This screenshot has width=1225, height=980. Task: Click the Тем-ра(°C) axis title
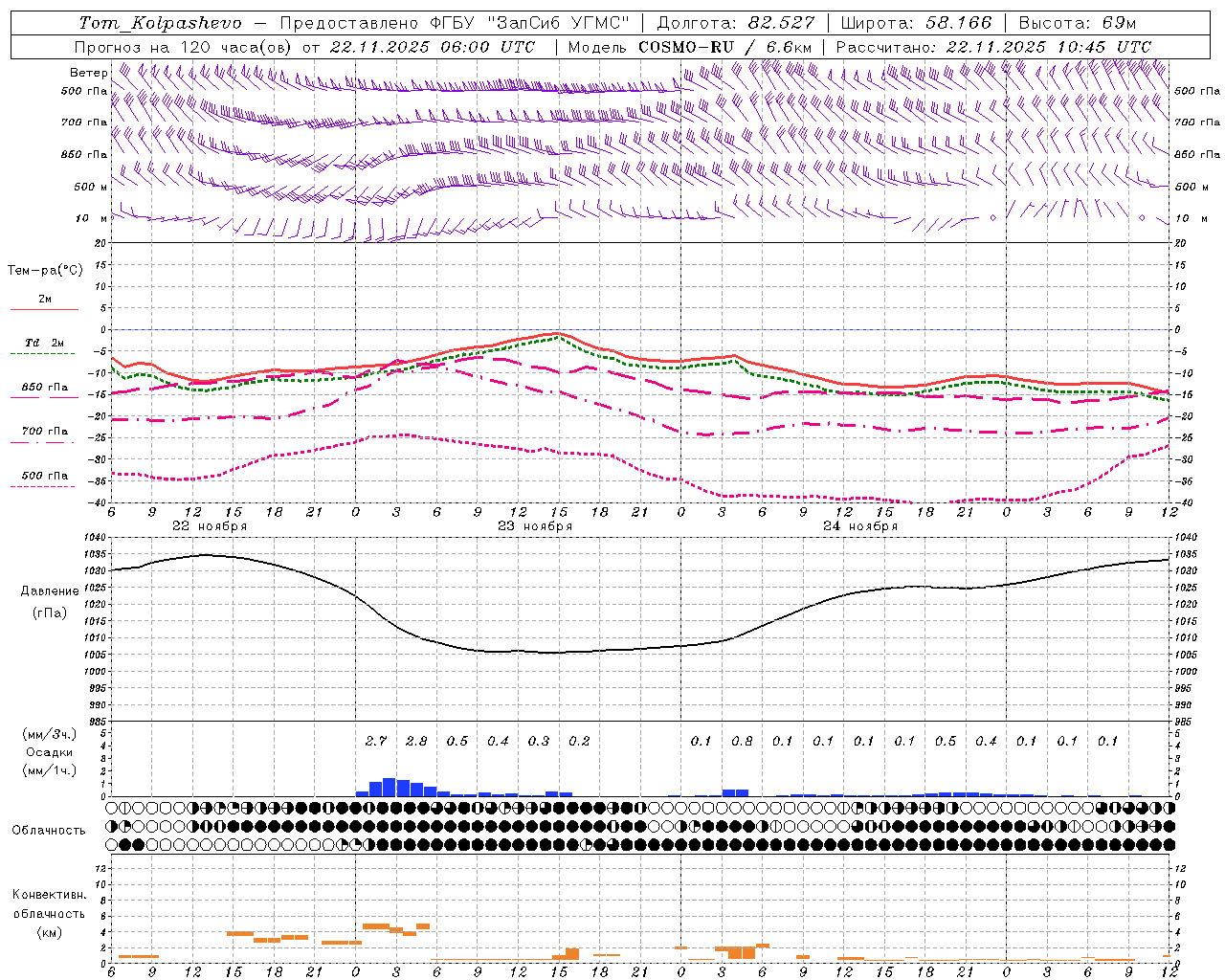click(x=45, y=271)
